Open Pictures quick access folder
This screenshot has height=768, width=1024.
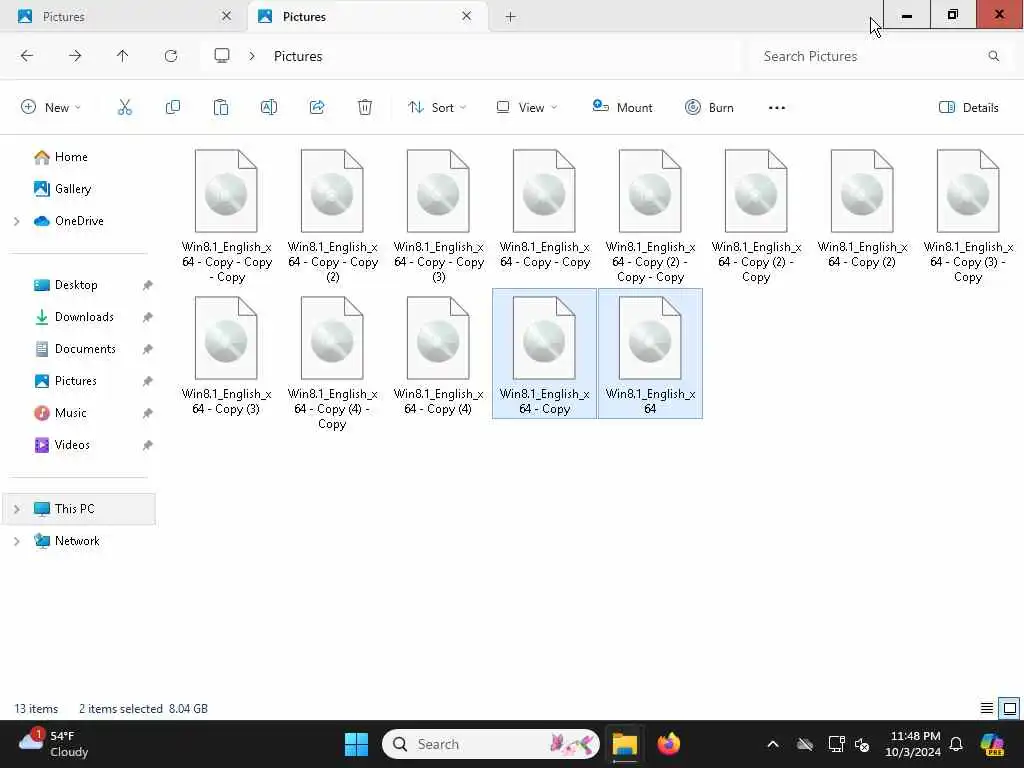pyautogui.click(x=76, y=381)
